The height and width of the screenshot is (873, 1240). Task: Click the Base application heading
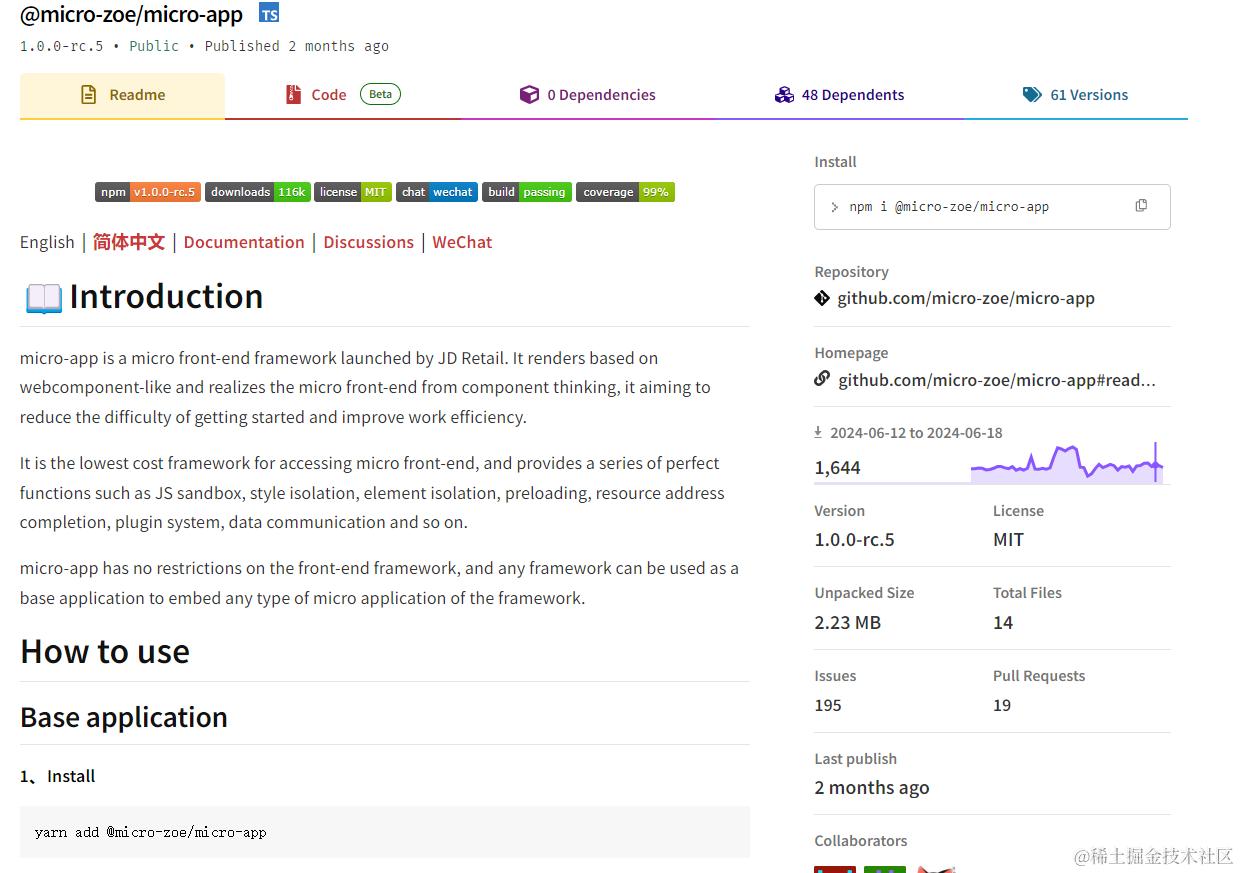(x=124, y=717)
